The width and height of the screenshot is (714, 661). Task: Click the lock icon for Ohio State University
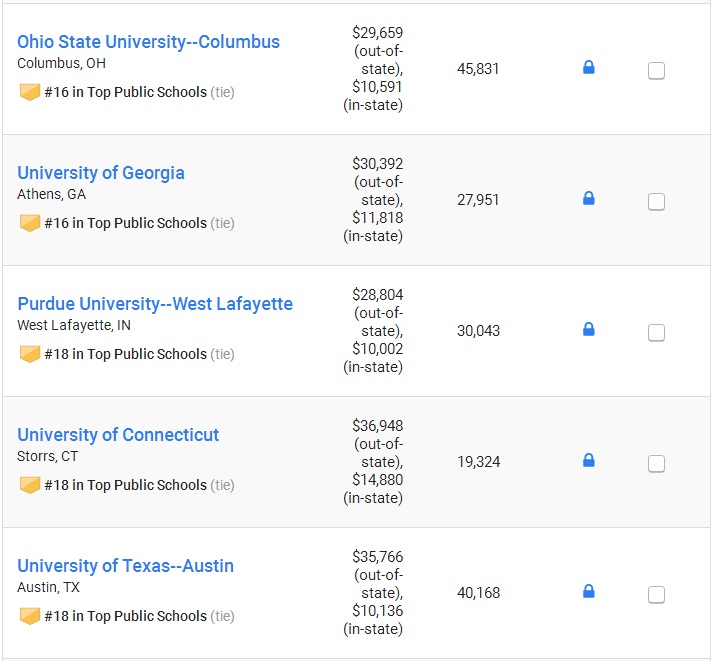click(x=588, y=67)
